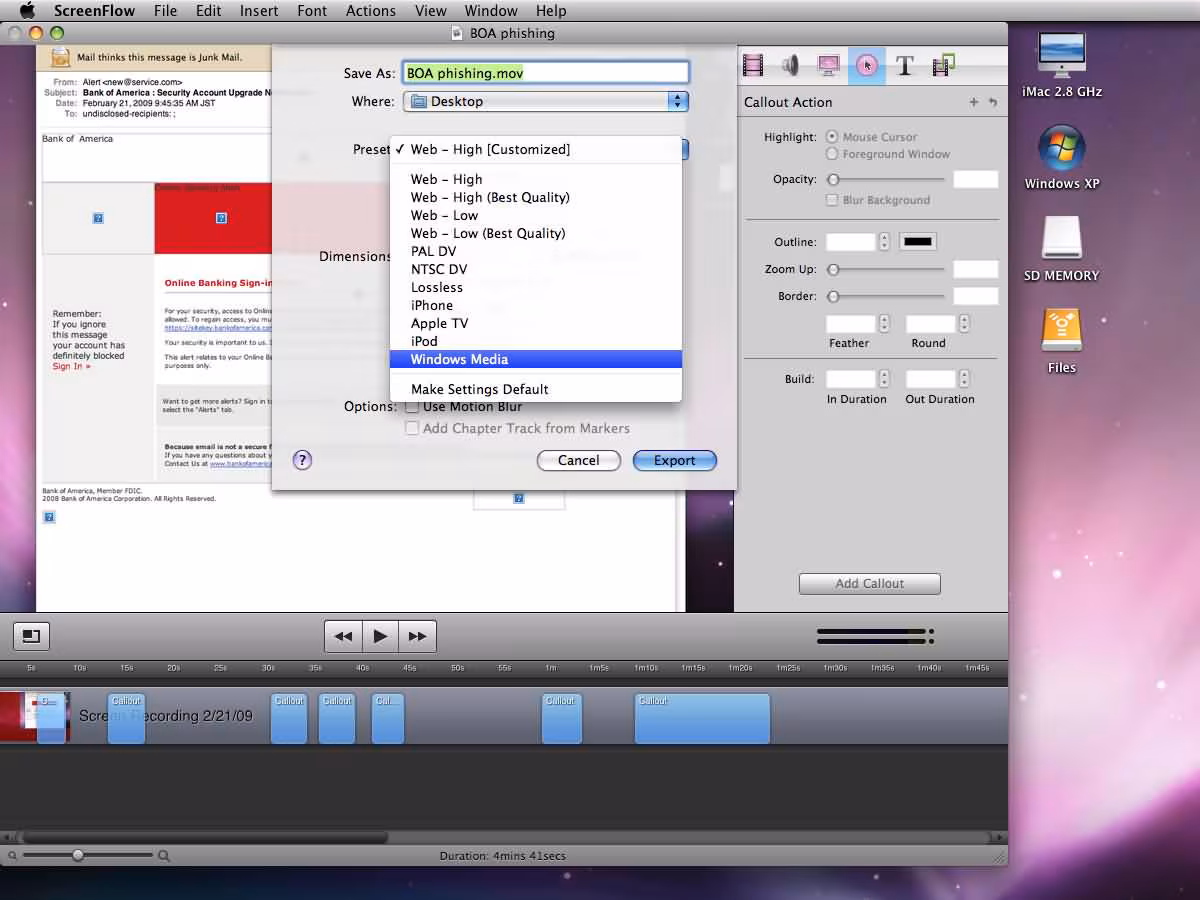Viewport: 1200px width, 900px height.
Task: Click the timeline zoom-out magnifier icon
Action: point(12,856)
